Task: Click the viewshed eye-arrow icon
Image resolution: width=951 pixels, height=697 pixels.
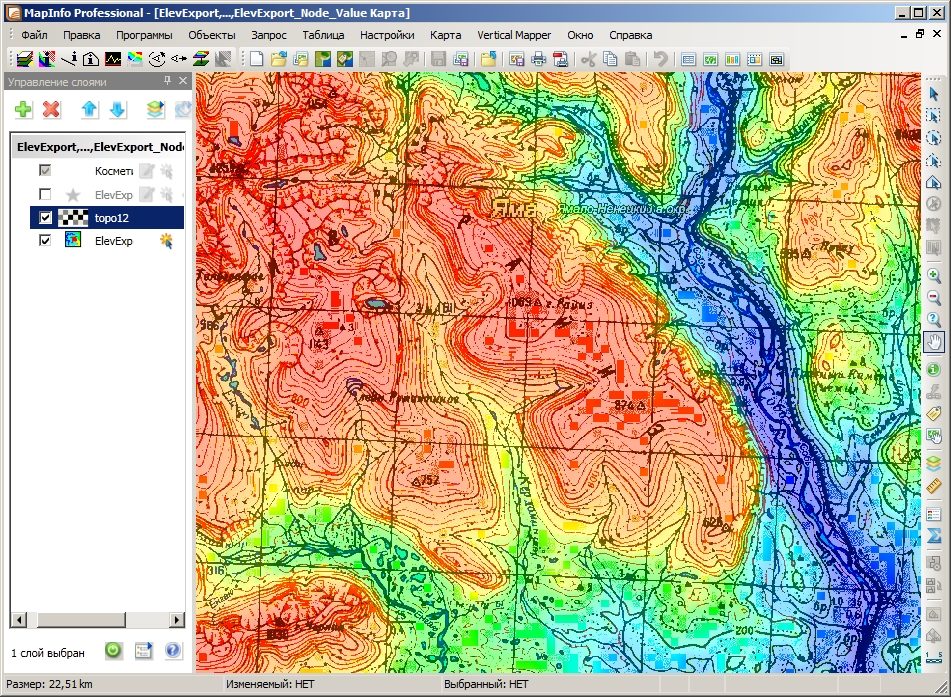Action: (157, 59)
